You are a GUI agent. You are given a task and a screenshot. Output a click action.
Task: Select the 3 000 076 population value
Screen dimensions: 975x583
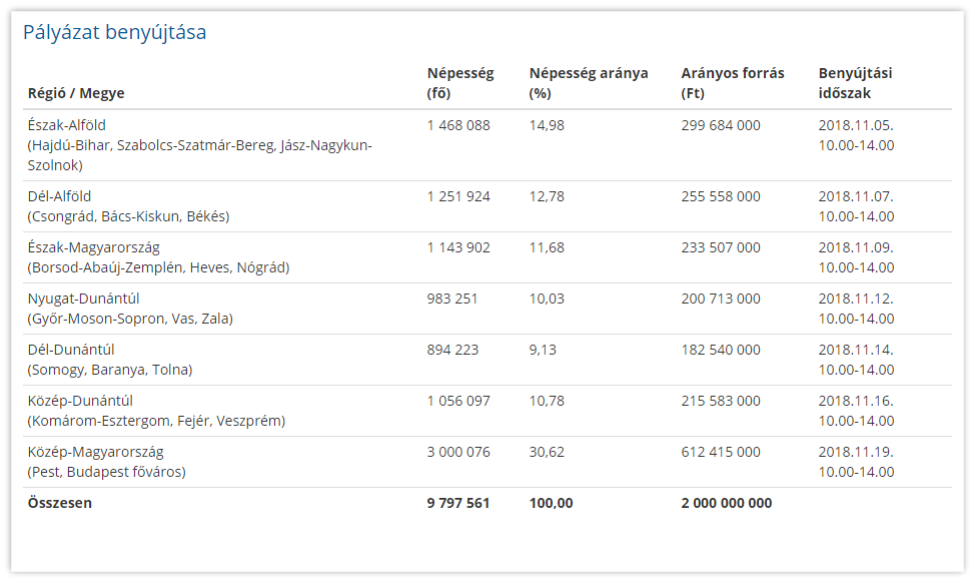(458, 452)
